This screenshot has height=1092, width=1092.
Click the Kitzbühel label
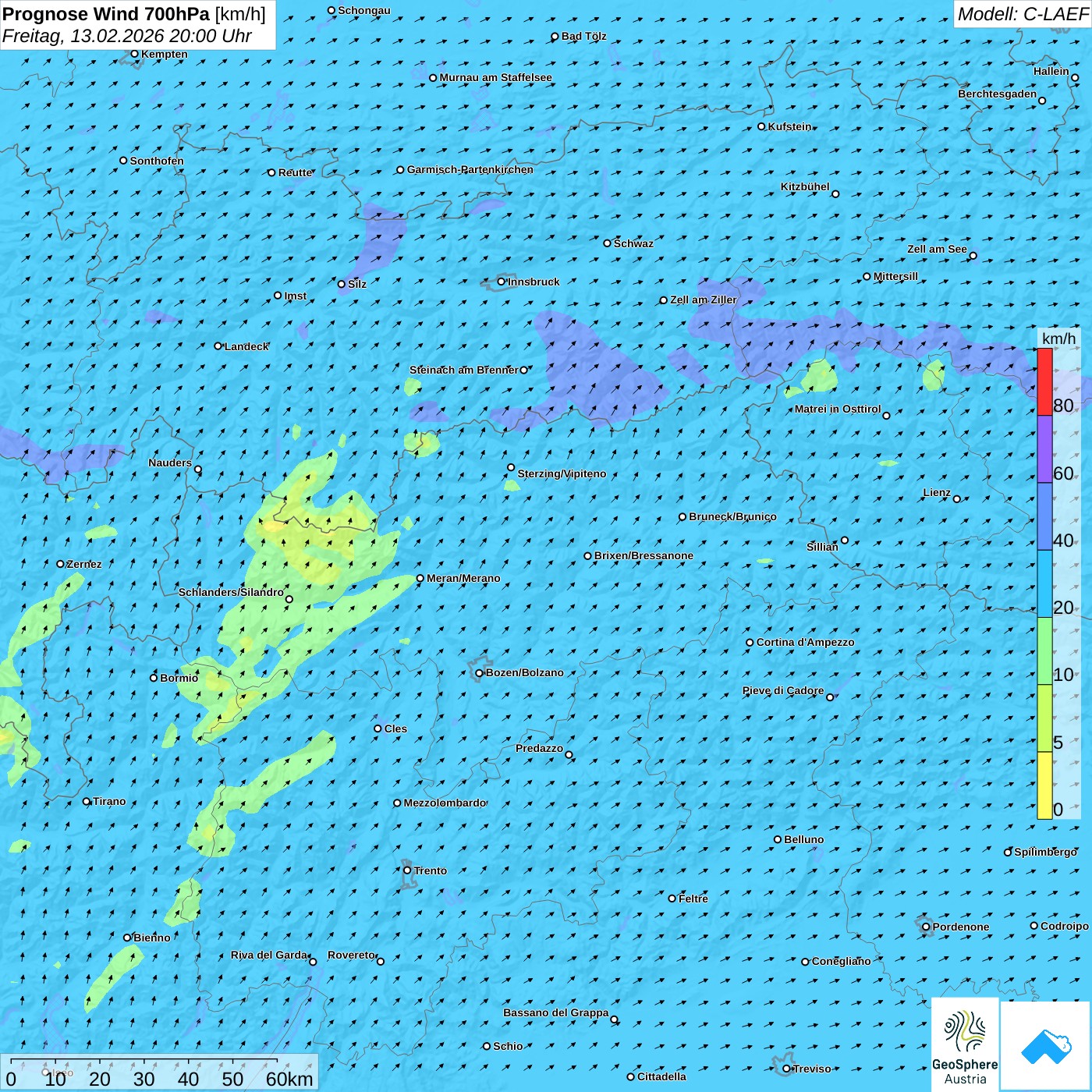[x=805, y=186]
